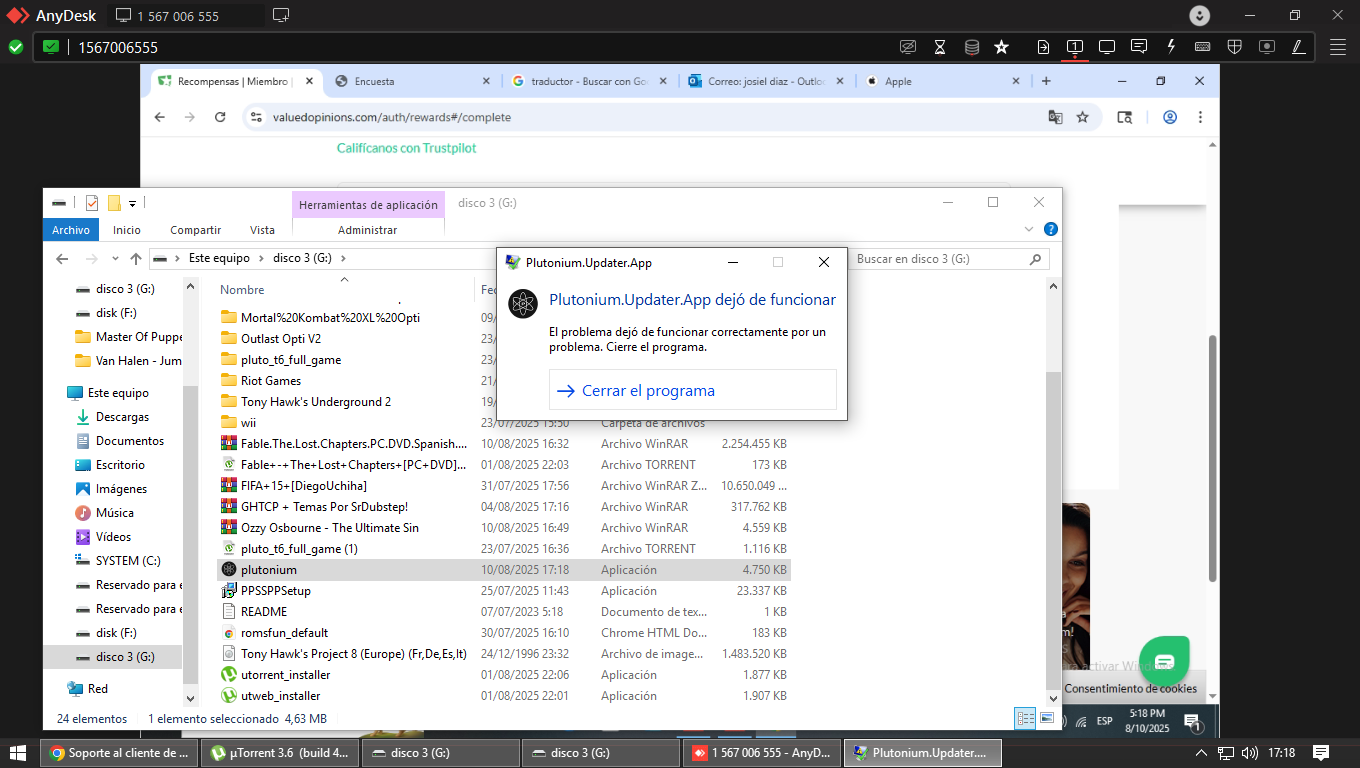1360x768 pixels.
Task: Open AnyDesk hamburger main menu
Action: coord(1338,47)
